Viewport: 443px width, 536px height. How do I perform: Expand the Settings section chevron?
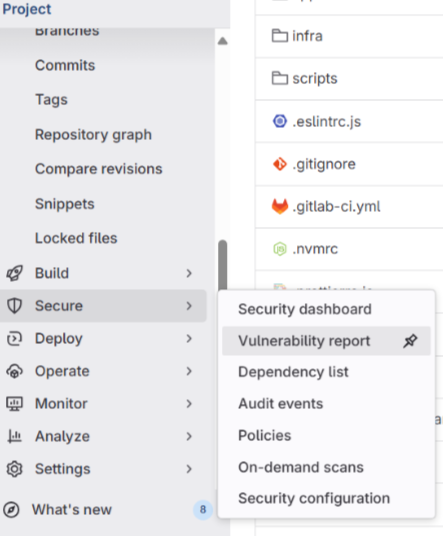[x=189, y=469]
